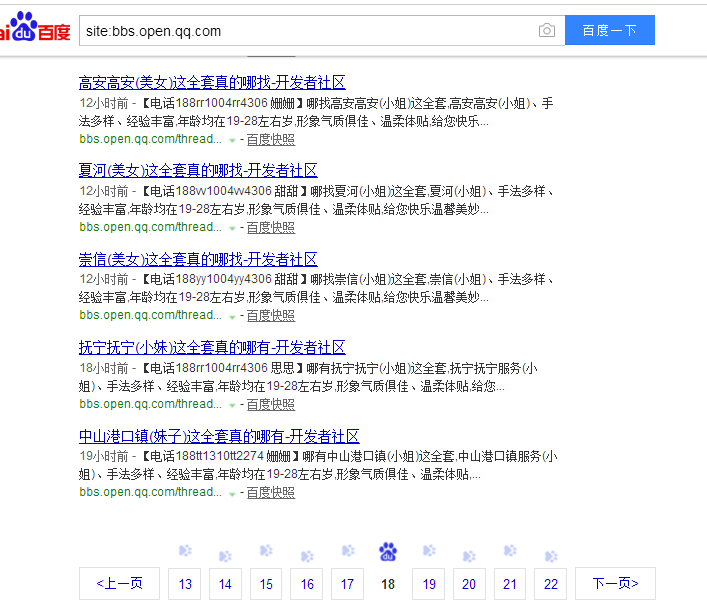Viewport: 707px width, 612px height.
Task: Open result 中山港口镇(妹子) 开发者社区
Action: 219,436
